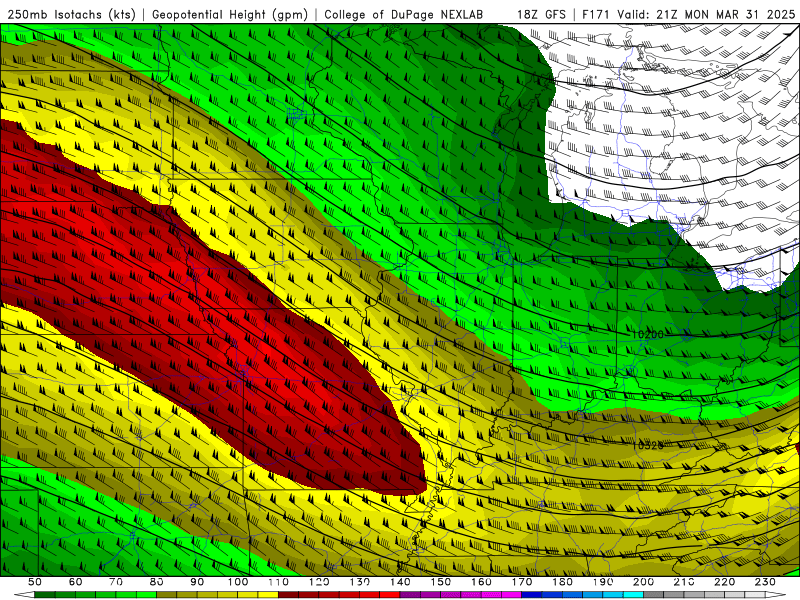The image size is (800, 600).
Task: Click the left arrow end of color bar
Action: pyautogui.click(x=24, y=594)
